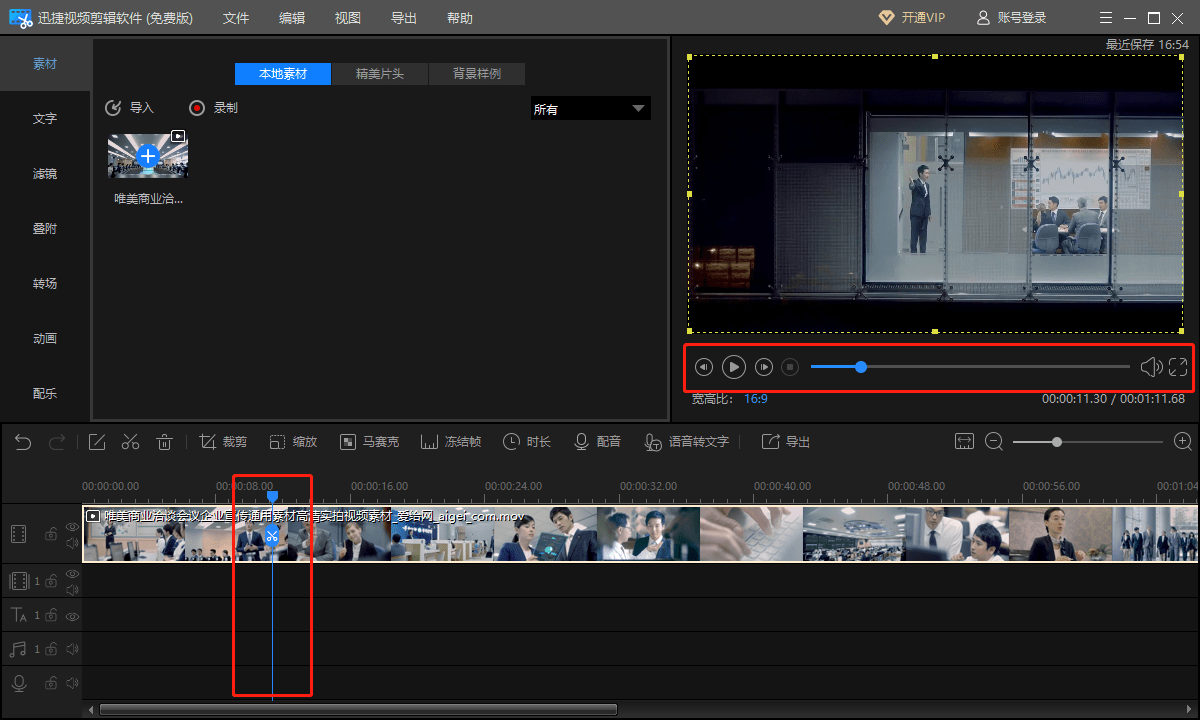Image resolution: width=1200 pixels, height=720 pixels.
Task: Click the 开通VIP button
Action: click(x=912, y=17)
